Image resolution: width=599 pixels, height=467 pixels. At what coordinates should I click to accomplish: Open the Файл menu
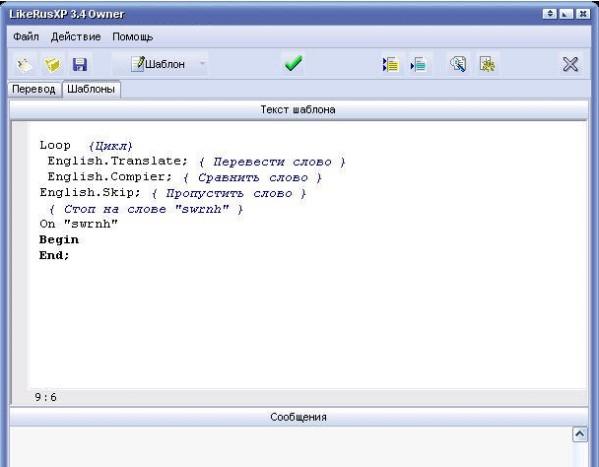click(26, 37)
